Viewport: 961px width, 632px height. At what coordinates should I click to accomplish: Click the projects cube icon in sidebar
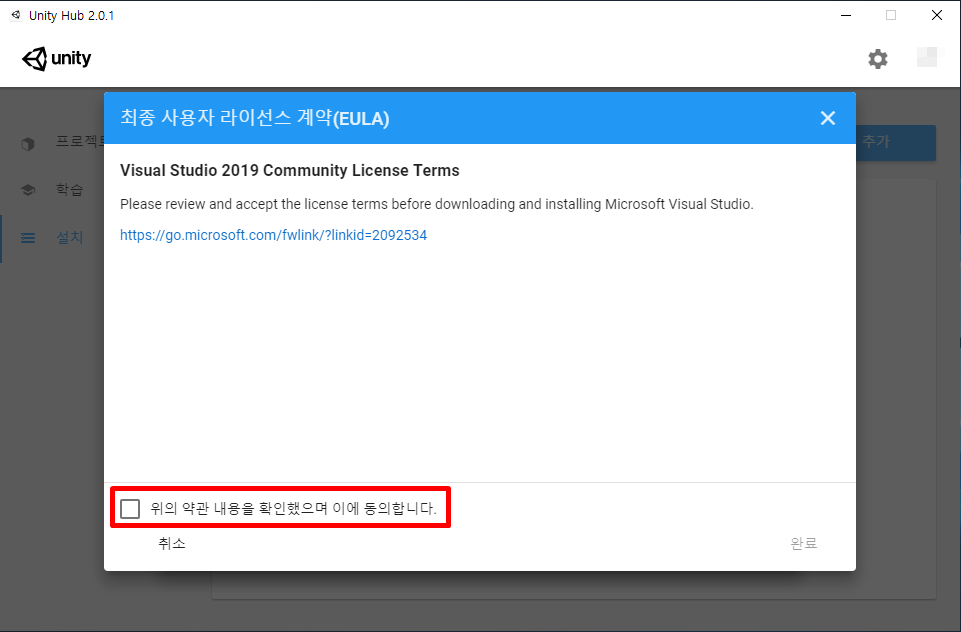coord(28,144)
